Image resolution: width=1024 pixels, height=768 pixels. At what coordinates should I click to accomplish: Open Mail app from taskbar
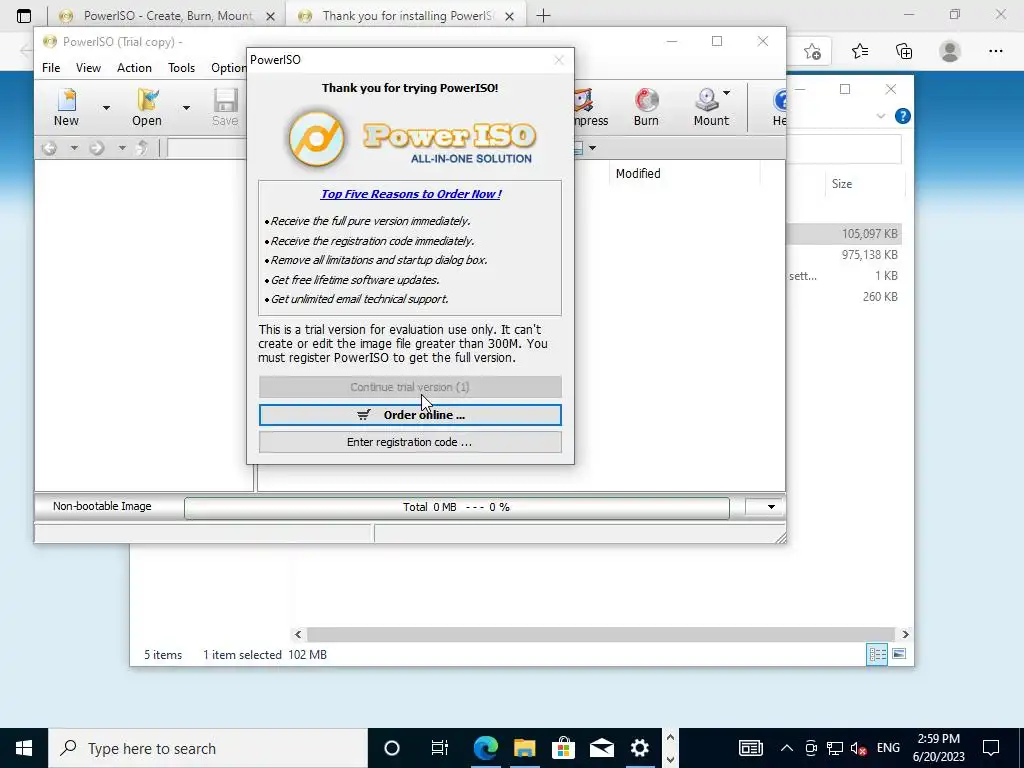(x=601, y=748)
